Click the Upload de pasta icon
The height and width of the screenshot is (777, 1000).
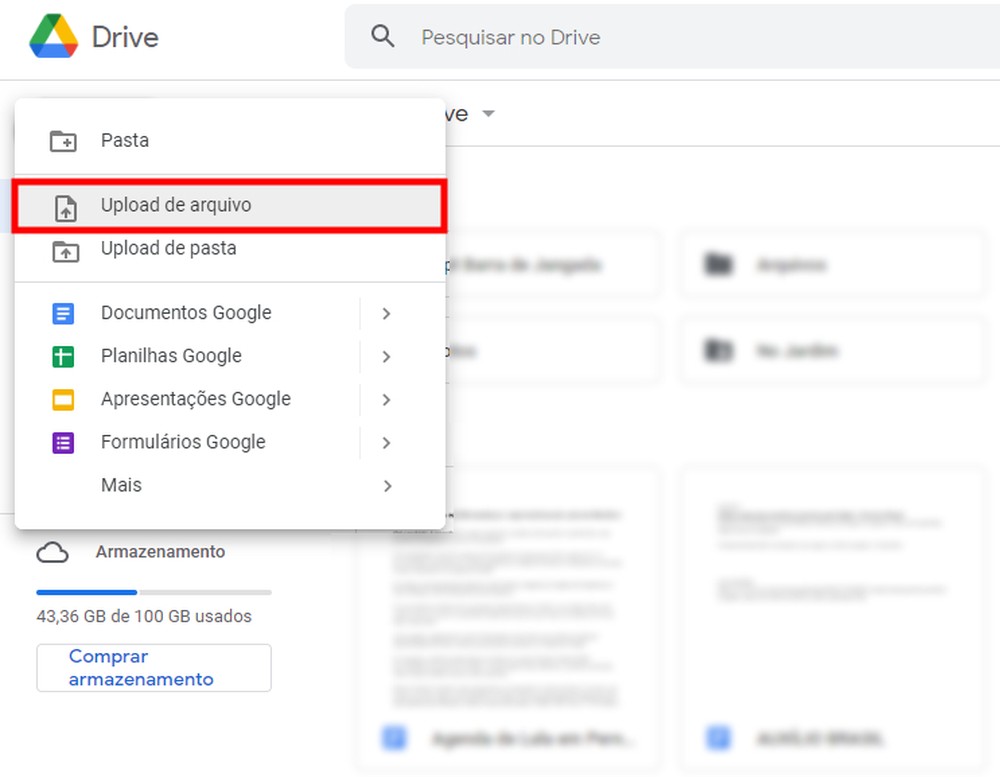(64, 249)
